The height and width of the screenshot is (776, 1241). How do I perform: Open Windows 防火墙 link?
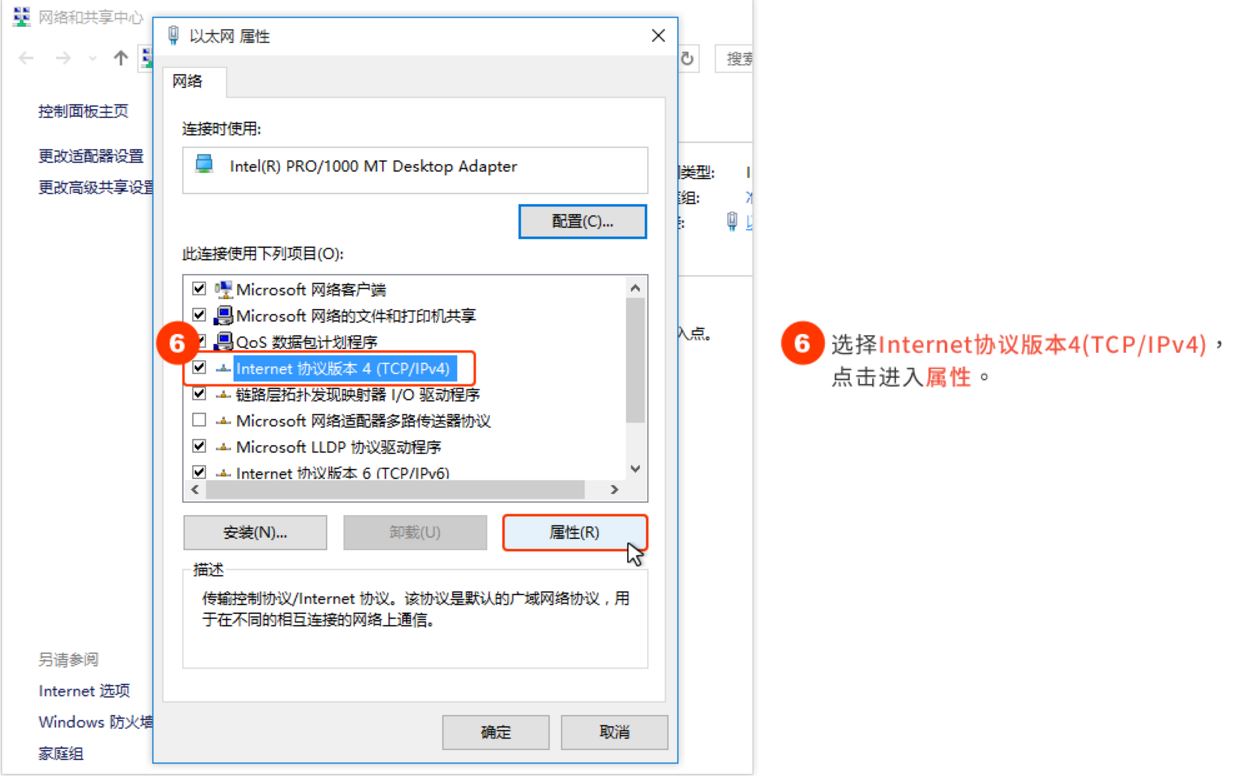coord(96,722)
